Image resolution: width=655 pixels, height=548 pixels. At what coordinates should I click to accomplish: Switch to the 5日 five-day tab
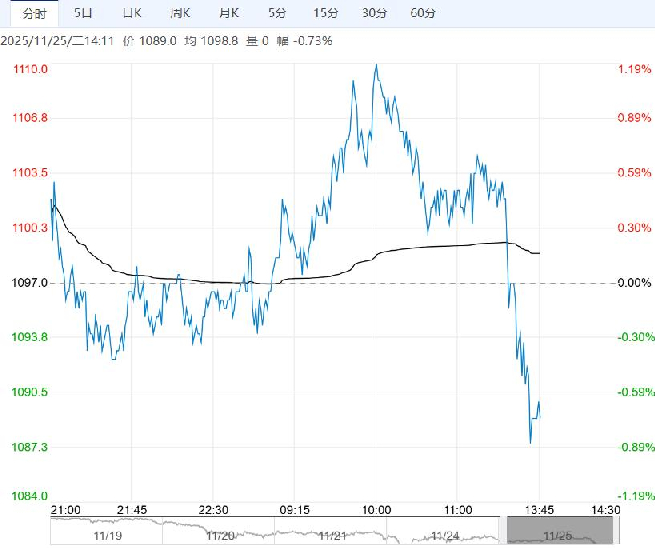pos(83,13)
